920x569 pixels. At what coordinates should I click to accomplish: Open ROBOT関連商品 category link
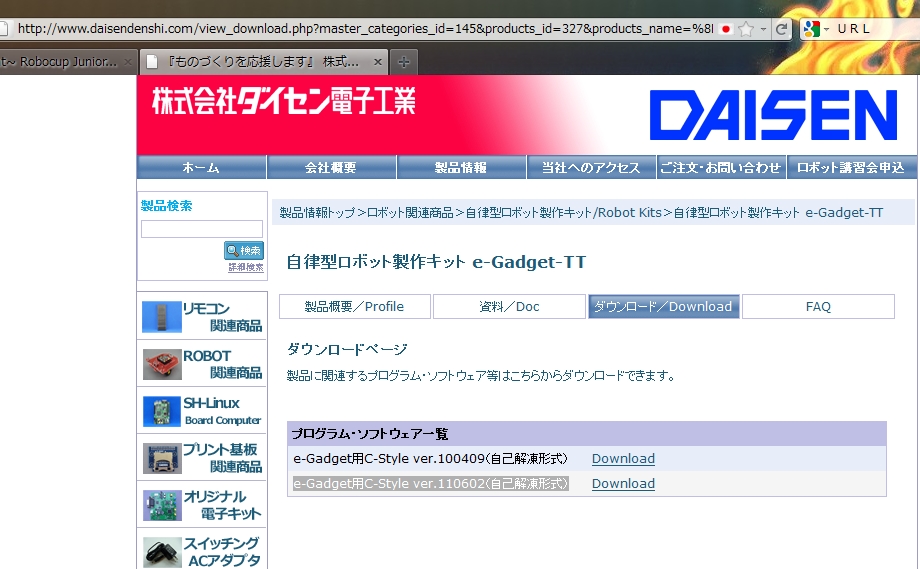(222, 364)
